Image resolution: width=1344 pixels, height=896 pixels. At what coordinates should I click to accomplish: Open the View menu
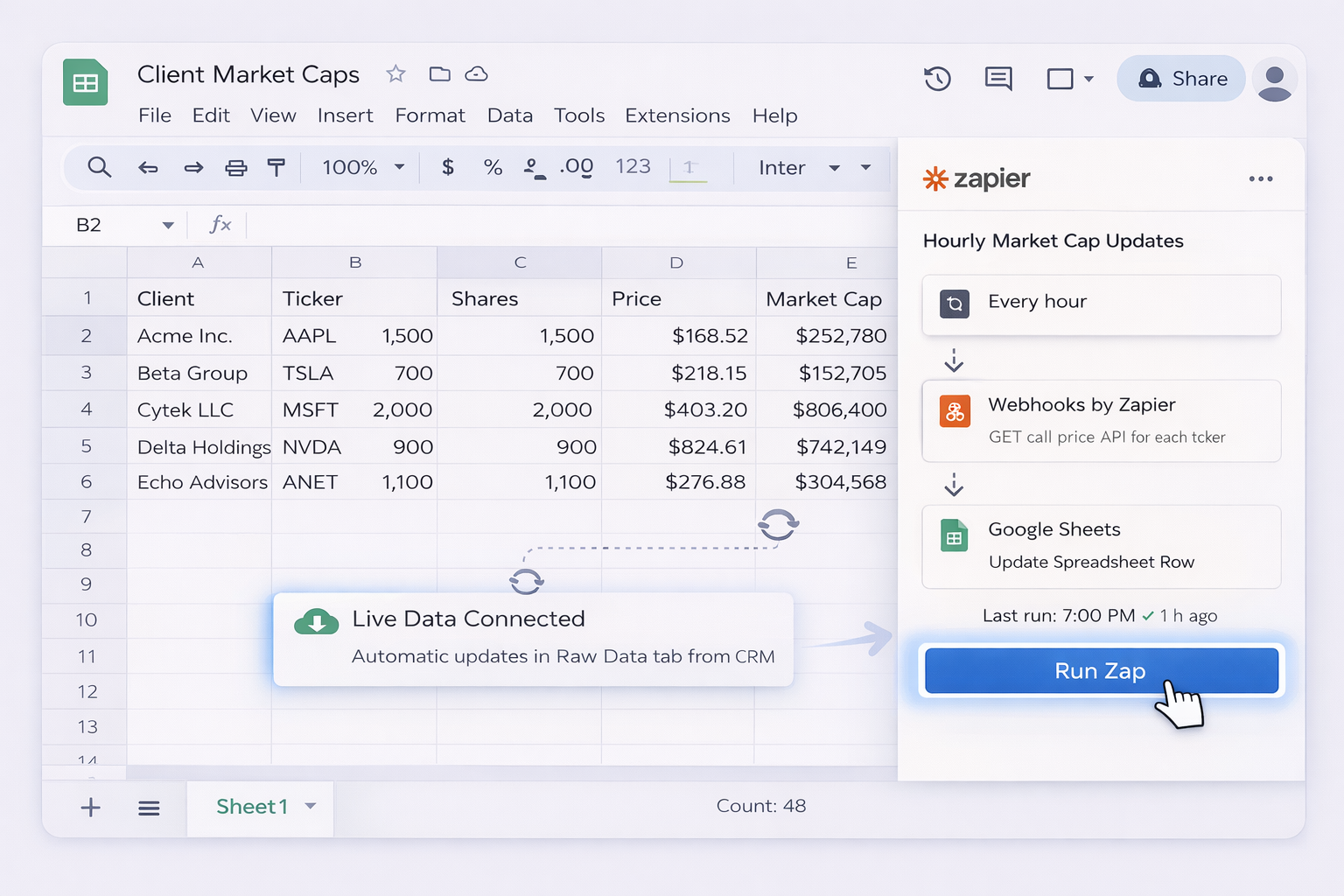(273, 115)
